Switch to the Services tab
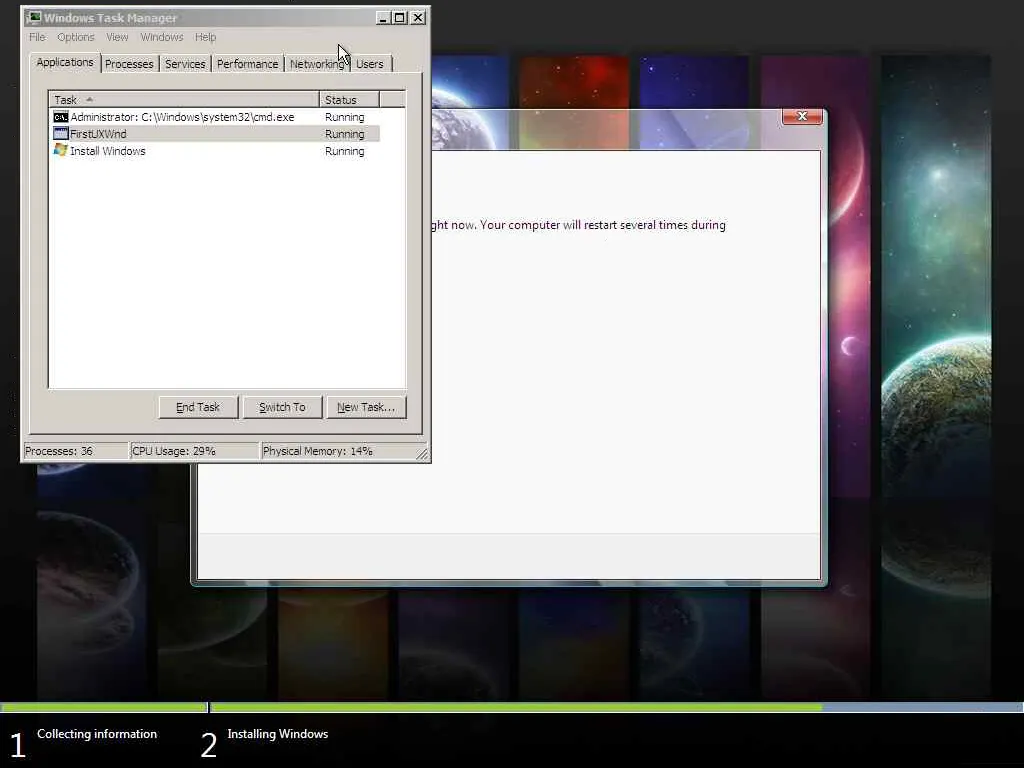The width and height of the screenshot is (1024, 768). coord(185,64)
